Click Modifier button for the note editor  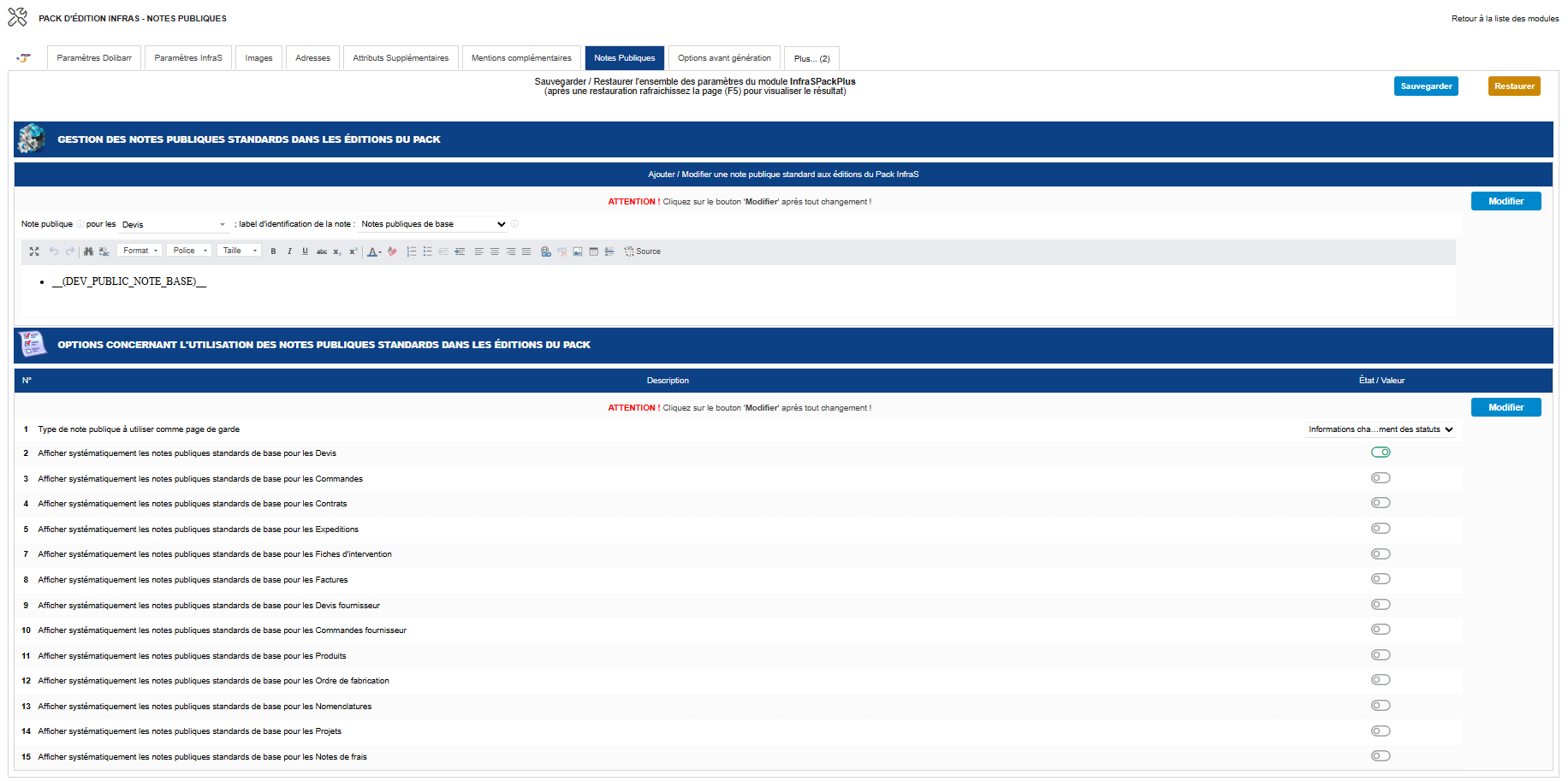pos(1506,201)
